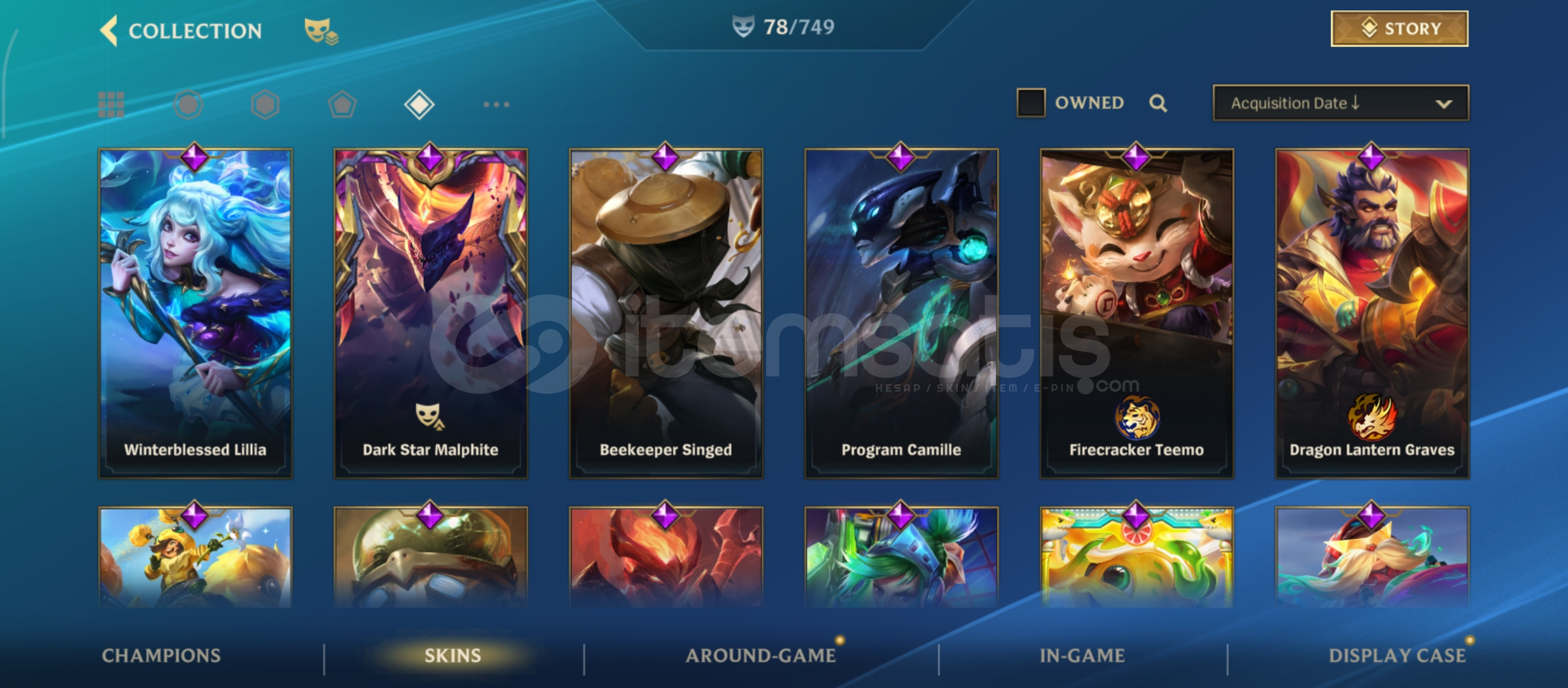Select the pentagon rarity filter icon
This screenshot has width=1568, height=688.
(342, 104)
